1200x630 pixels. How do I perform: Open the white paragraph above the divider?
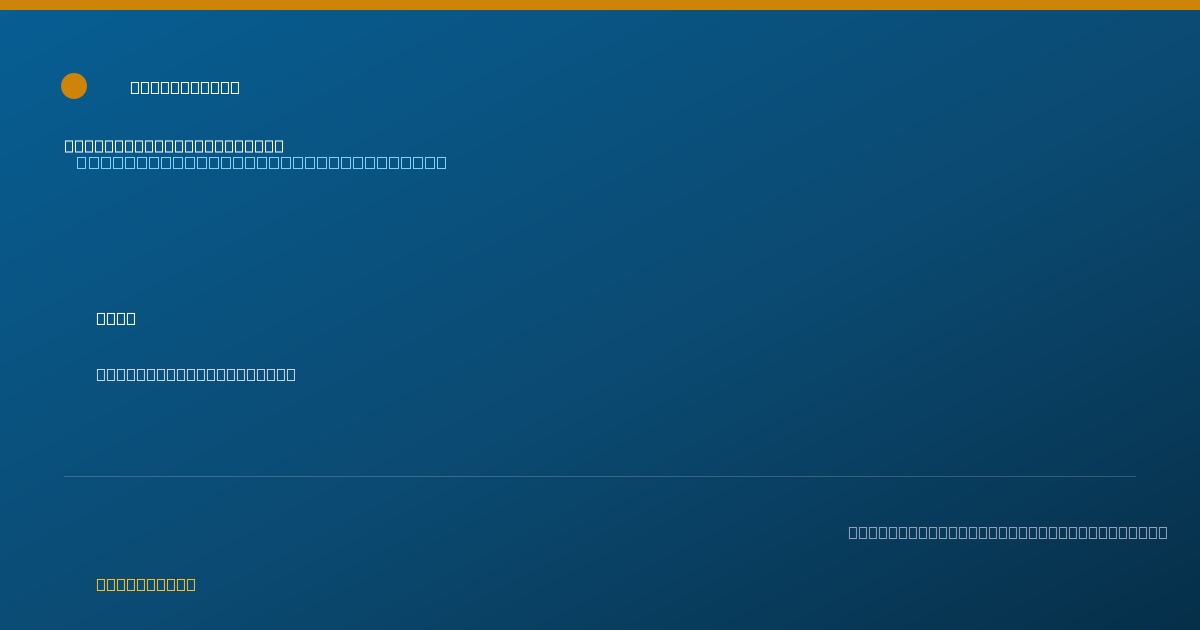196,374
